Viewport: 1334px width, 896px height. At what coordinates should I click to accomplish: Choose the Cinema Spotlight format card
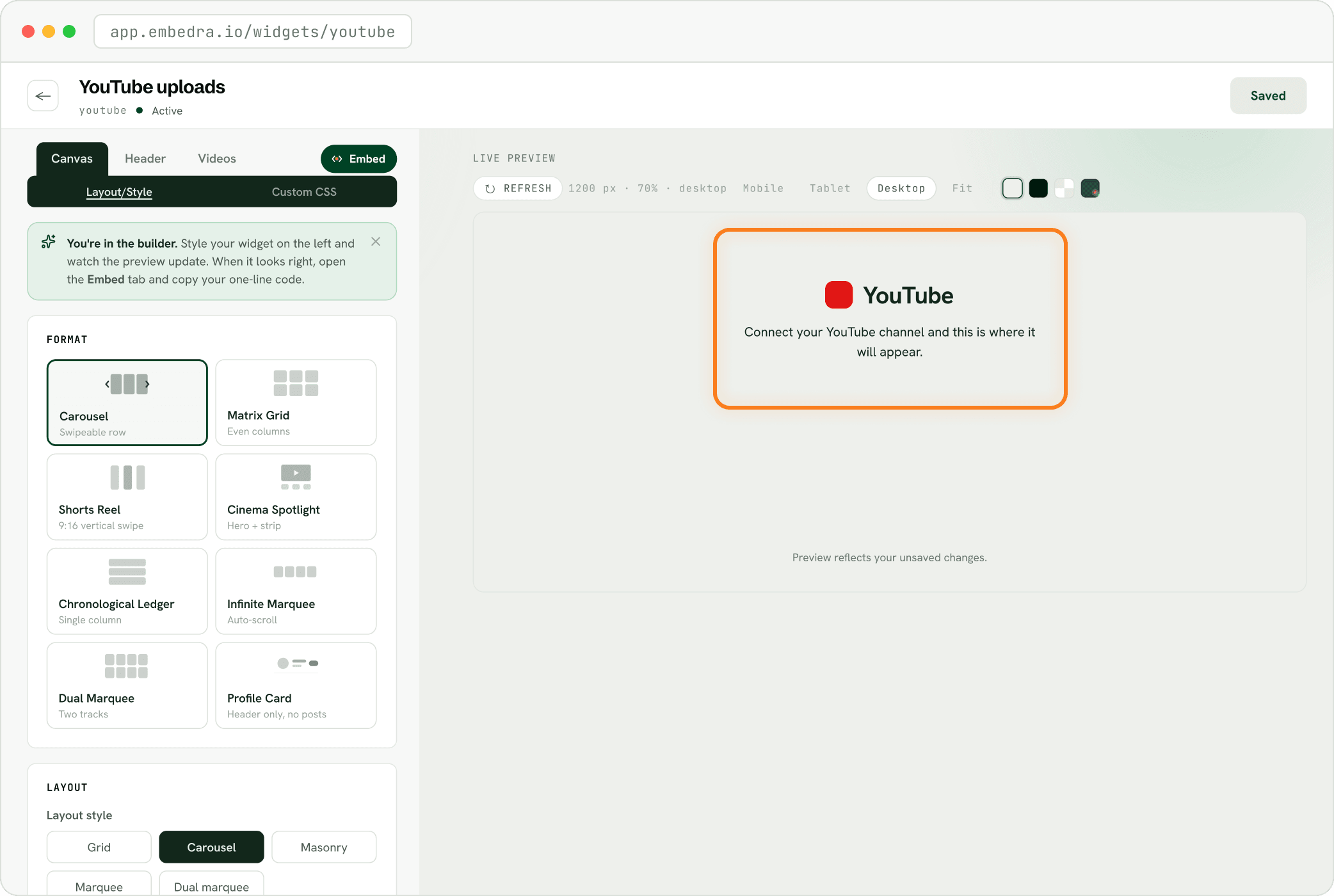296,497
